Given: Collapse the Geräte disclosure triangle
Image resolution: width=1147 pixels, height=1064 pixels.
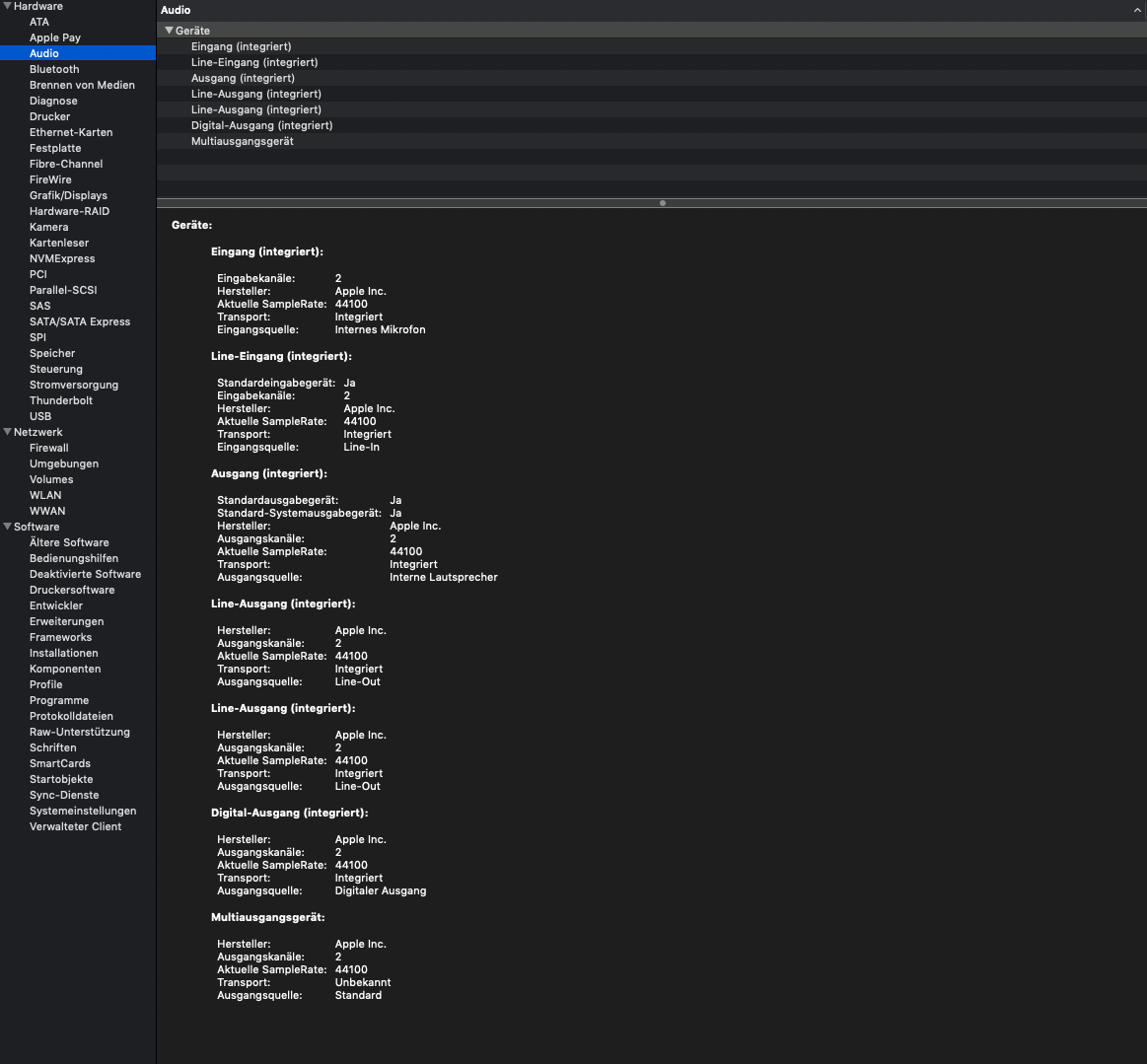Looking at the screenshot, I should point(169,31).
